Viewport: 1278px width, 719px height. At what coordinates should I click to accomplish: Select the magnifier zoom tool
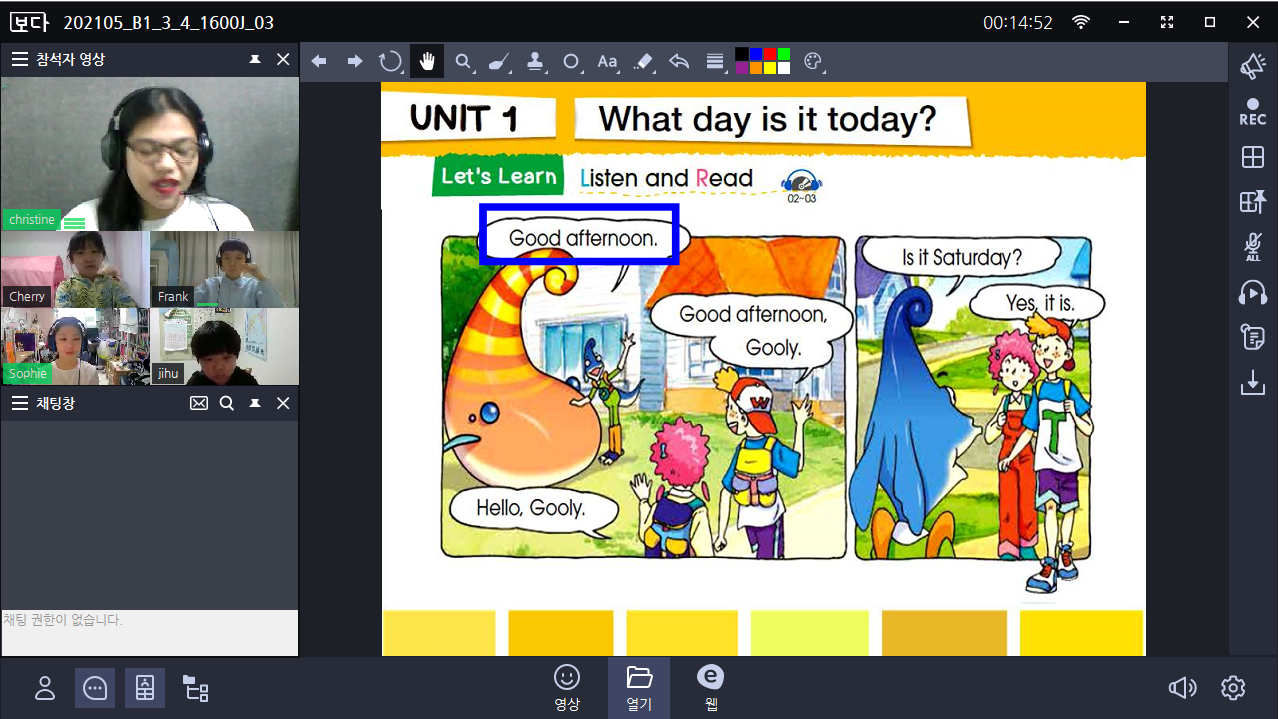tap(463, 61)
